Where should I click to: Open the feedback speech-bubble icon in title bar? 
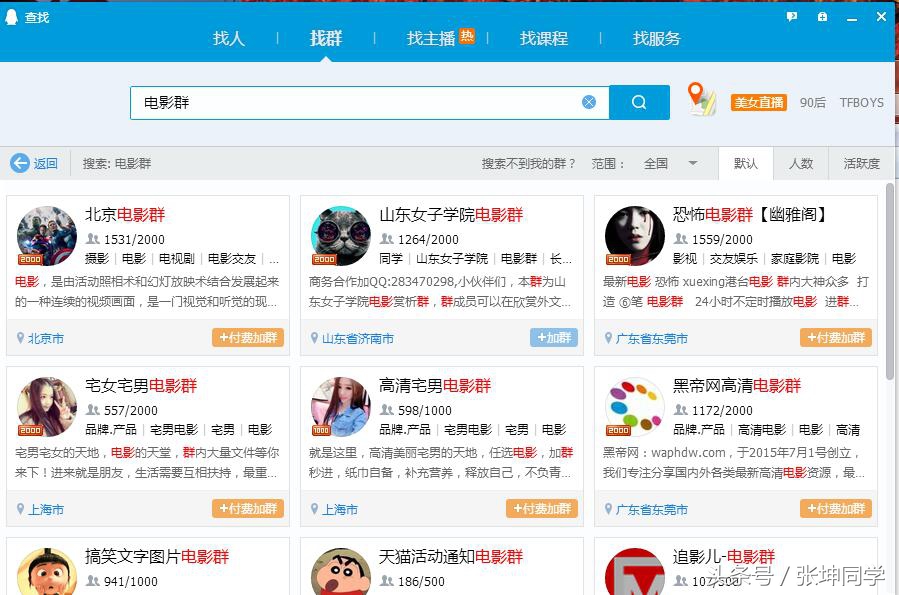791,17
